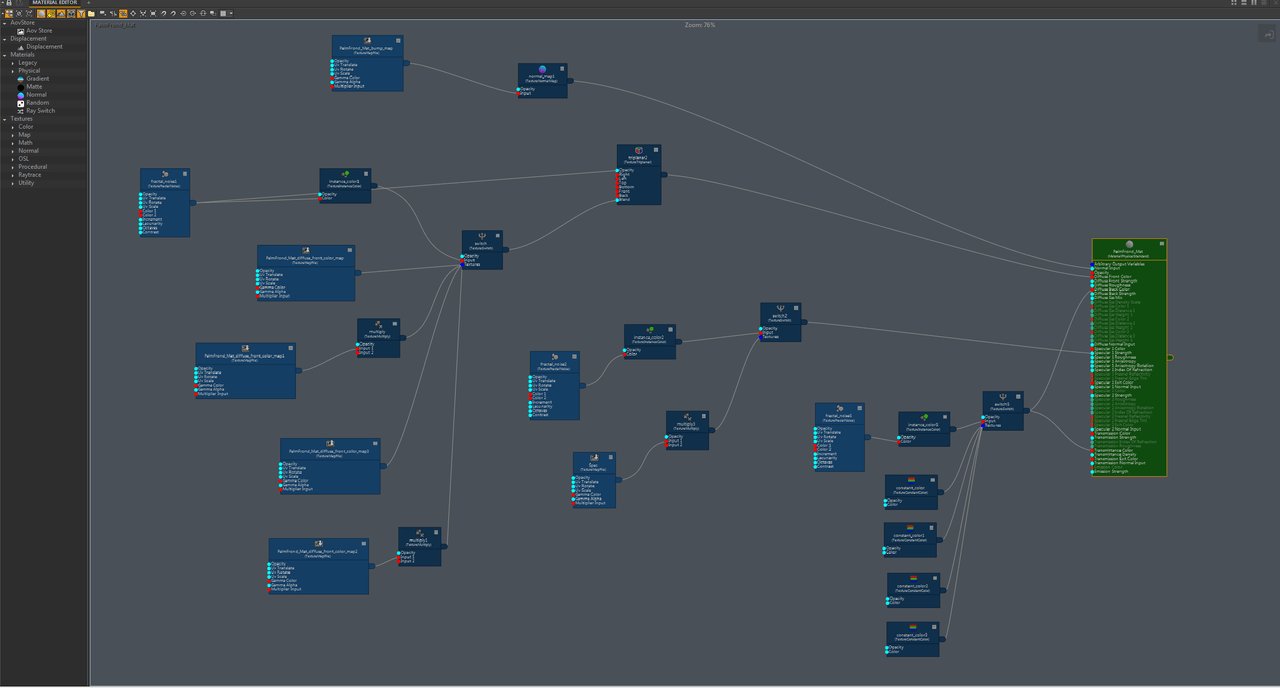This screenshot has height=688, width=1280.
Task: Click the red Color pin on constant_color3
Action: tap(888, 653)
